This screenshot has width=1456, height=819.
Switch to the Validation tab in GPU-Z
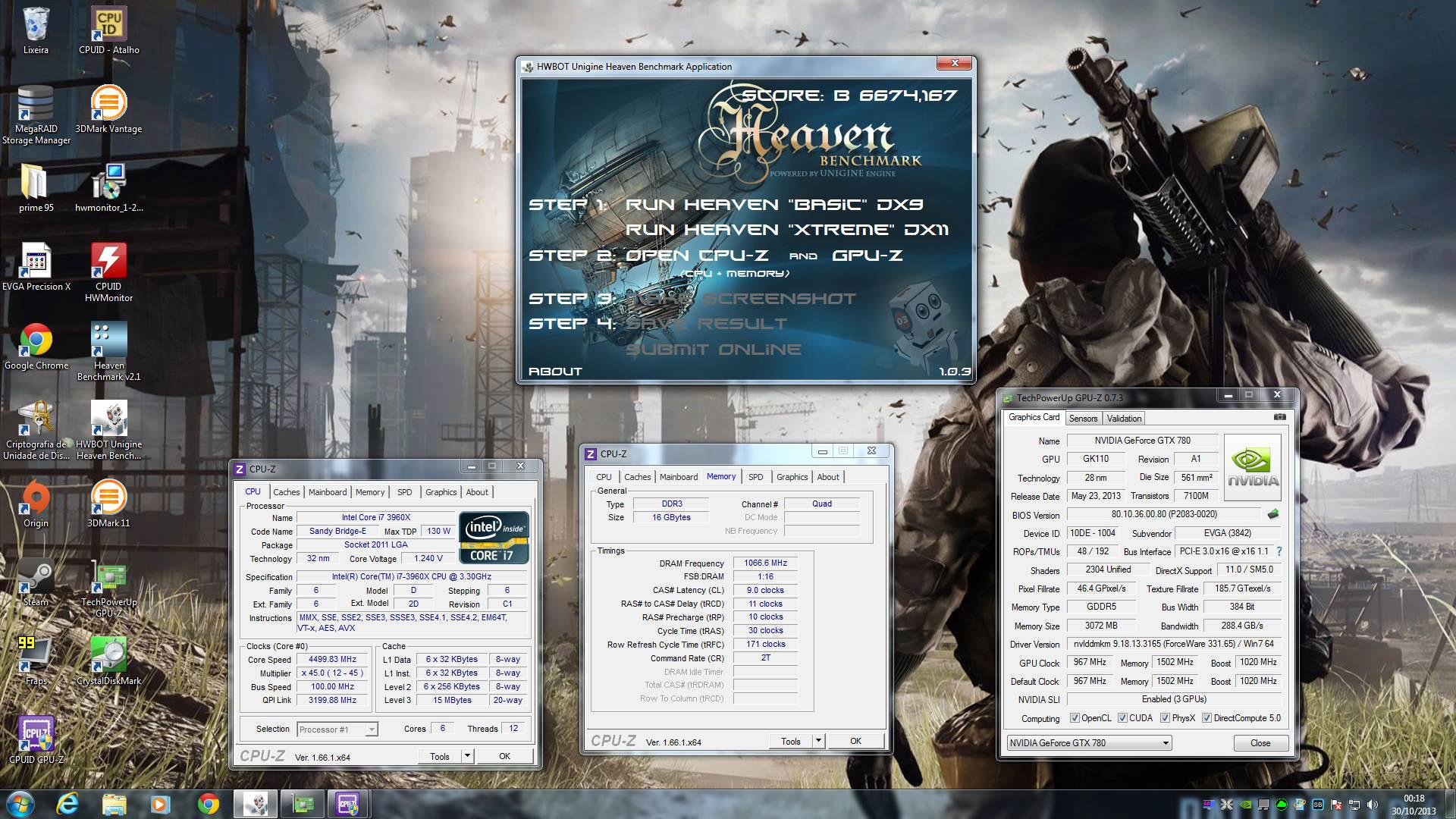pos(1124,419)
